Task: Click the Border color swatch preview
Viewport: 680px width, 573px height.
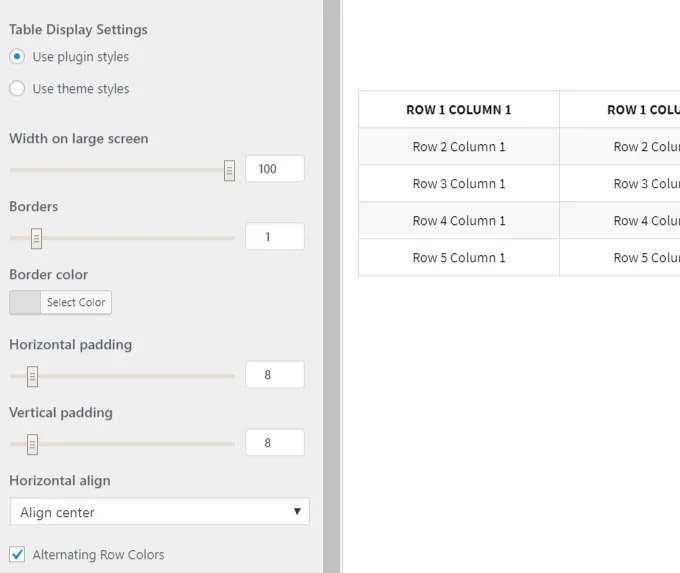Action: [x=25, y=302]
